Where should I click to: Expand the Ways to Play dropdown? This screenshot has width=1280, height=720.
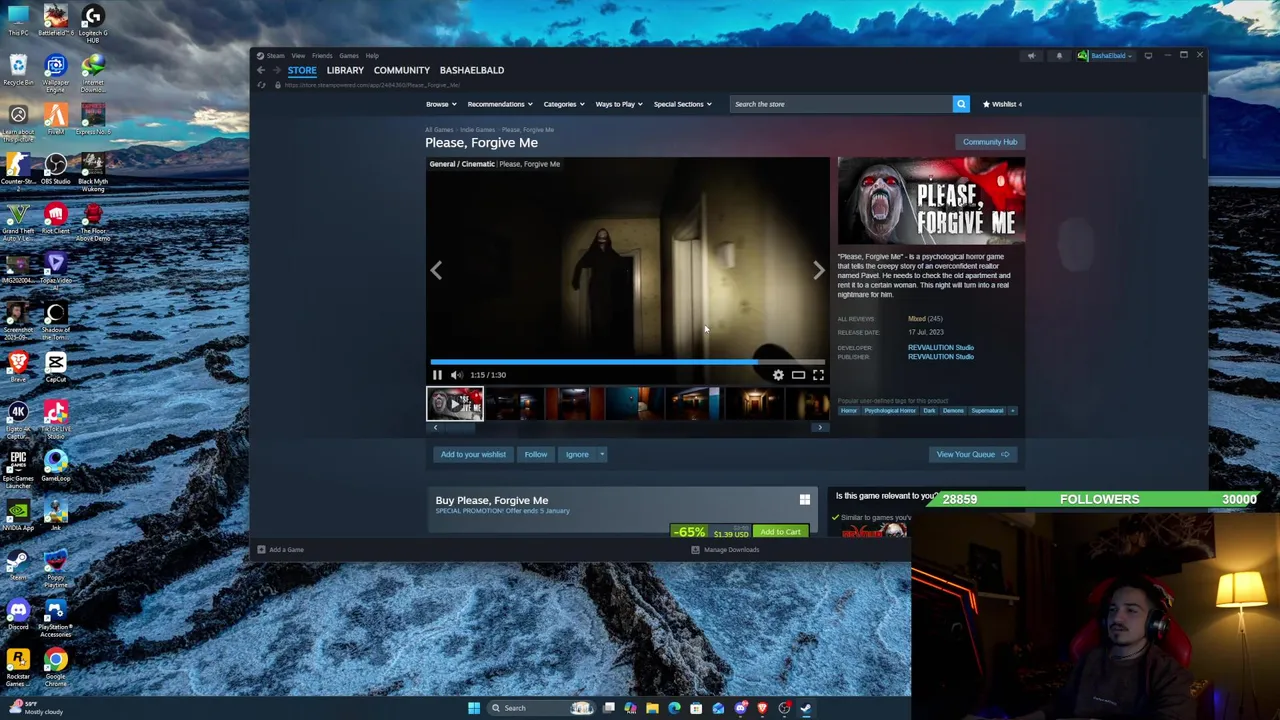619,104
